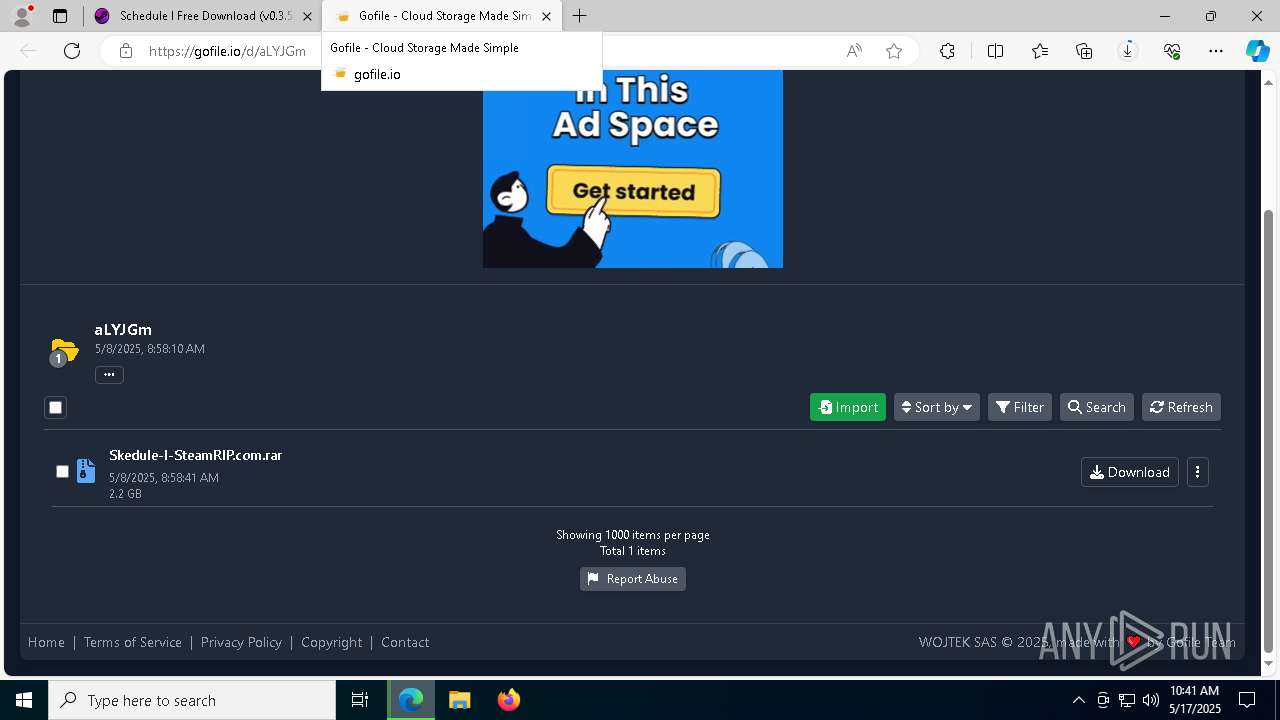Click the address bar URL
The image size is (1280, 720).
(x=227, y=51)
